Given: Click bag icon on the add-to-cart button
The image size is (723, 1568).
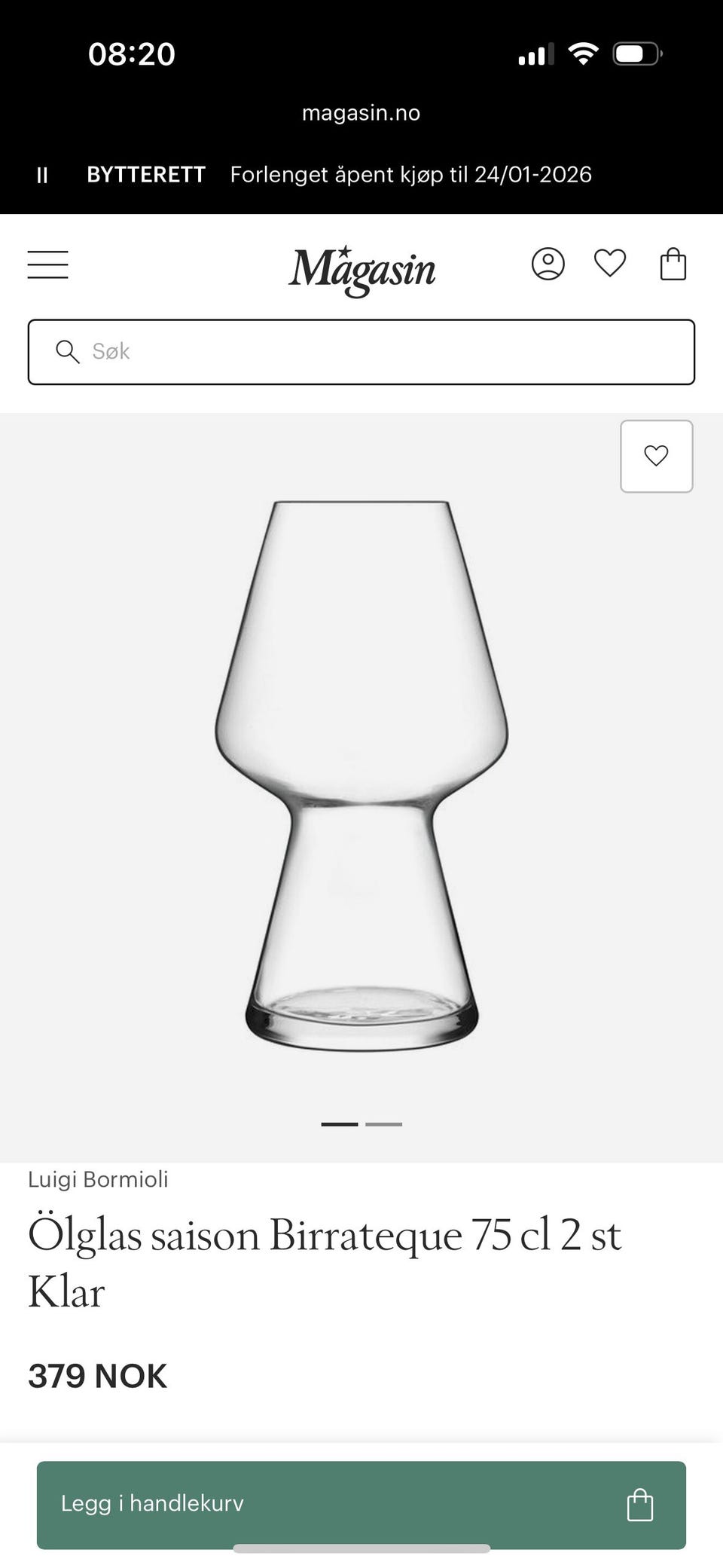Looking at the screenshot, I should 639,1505.
